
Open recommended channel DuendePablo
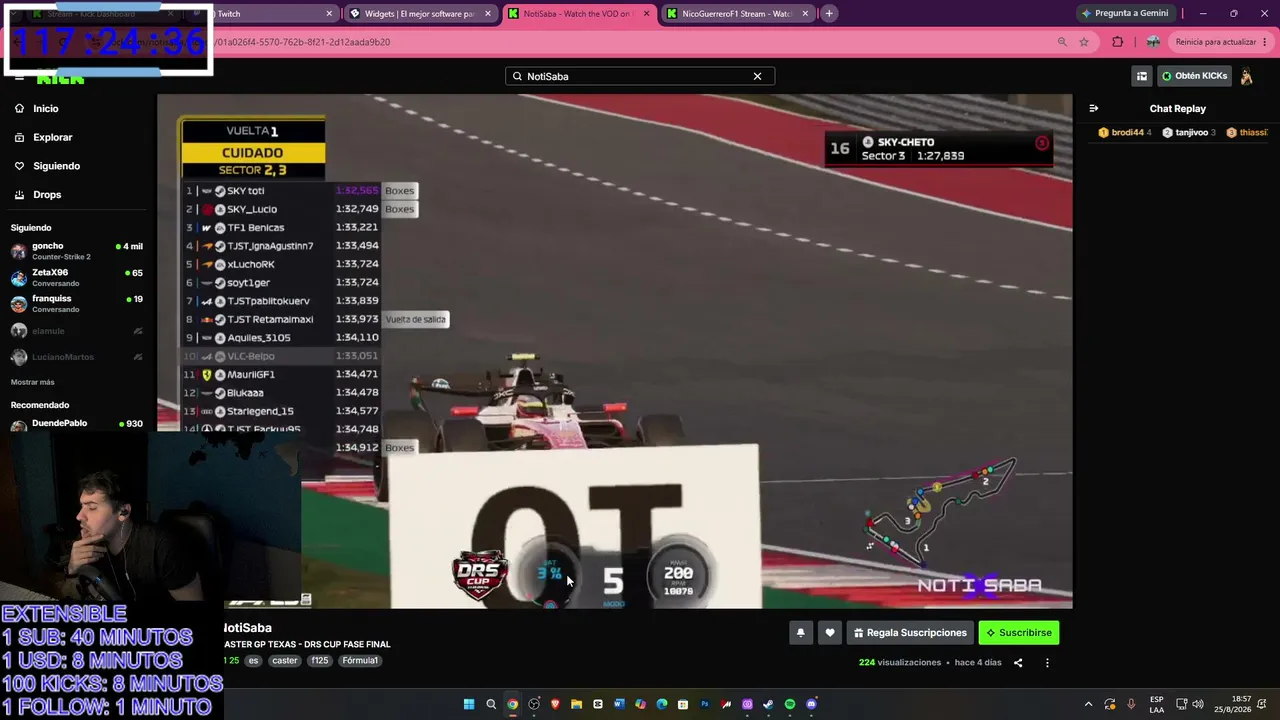[x=76, y=424]
